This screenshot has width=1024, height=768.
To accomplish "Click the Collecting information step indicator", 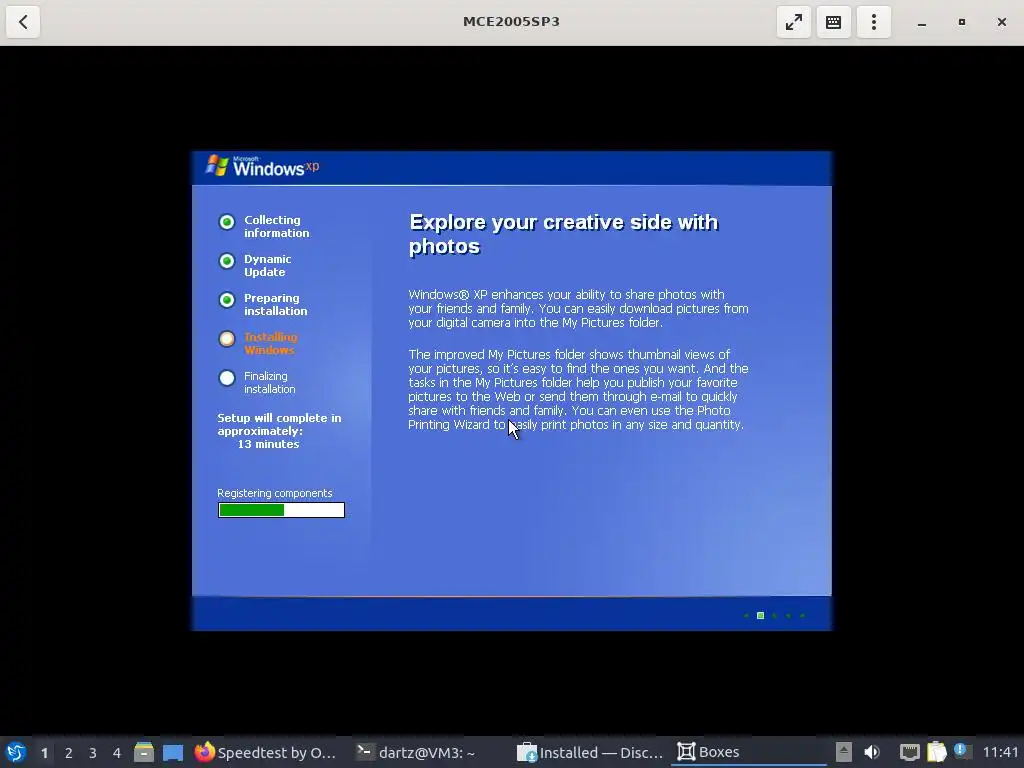I will tap(227, 222).
